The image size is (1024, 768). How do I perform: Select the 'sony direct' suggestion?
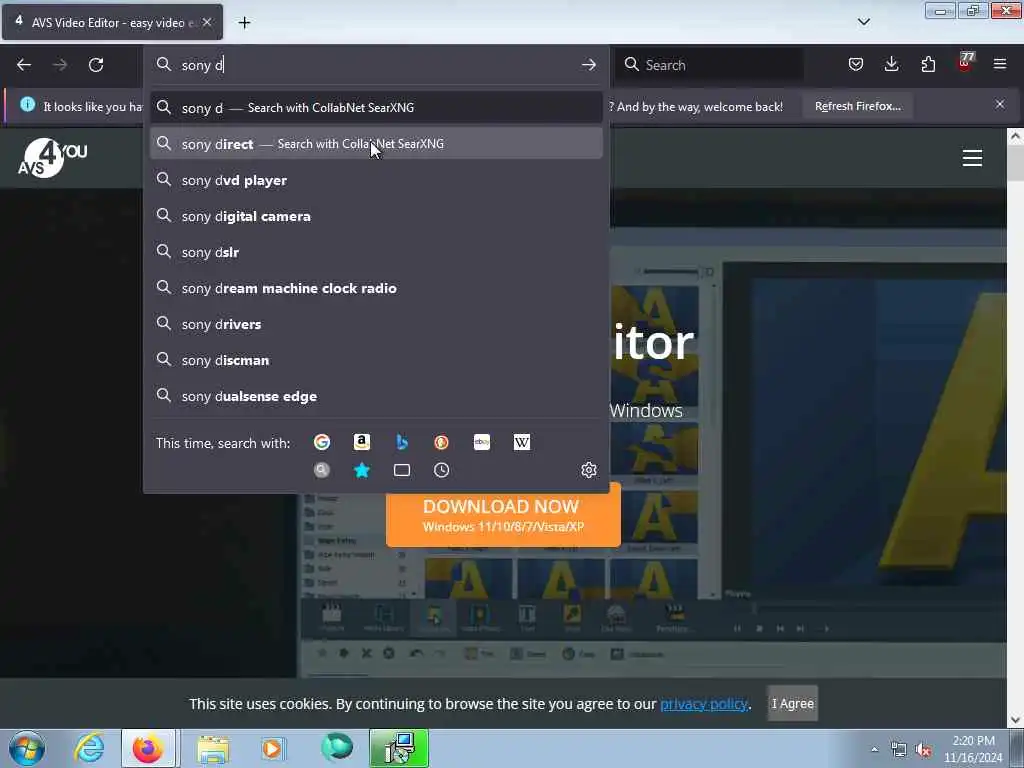pyautogui.click(x=376, y=144)
